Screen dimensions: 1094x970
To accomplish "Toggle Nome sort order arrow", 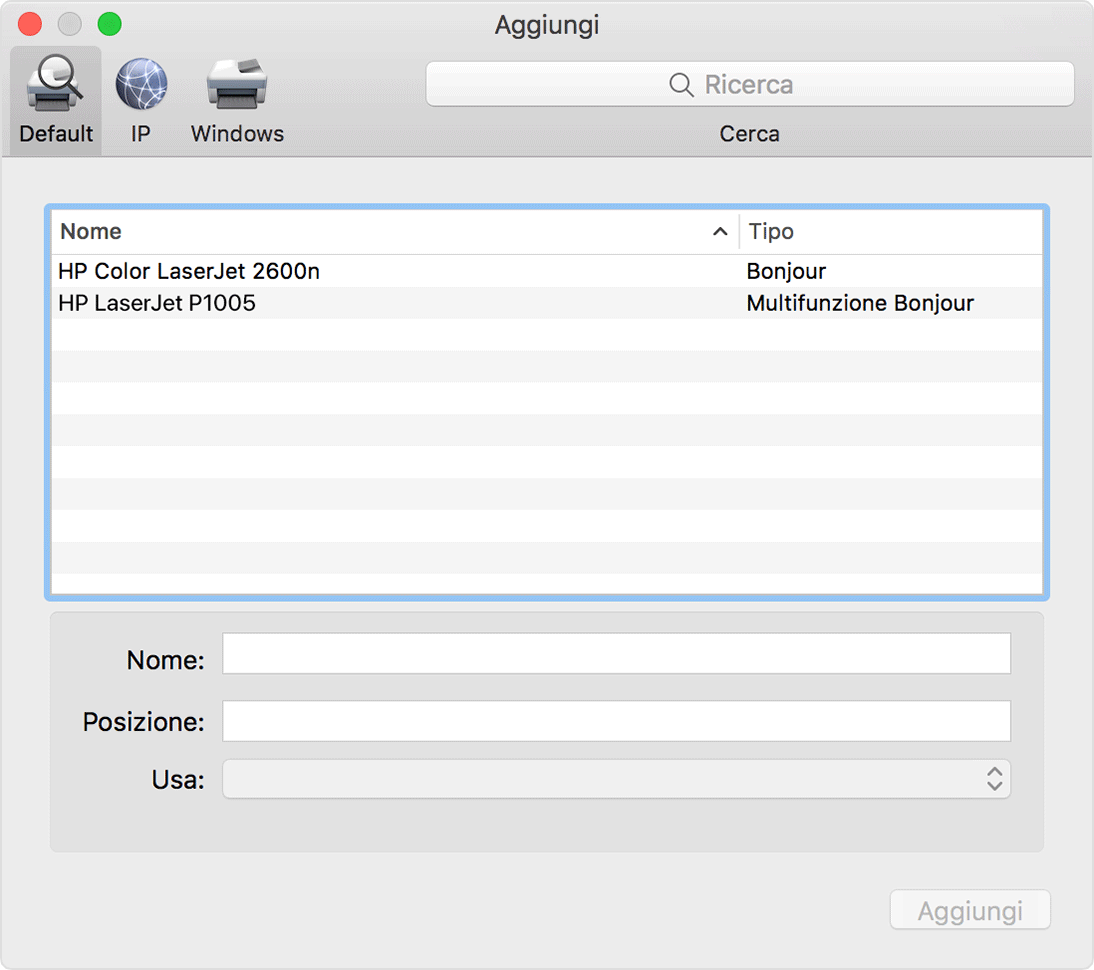I will point(720,232).
